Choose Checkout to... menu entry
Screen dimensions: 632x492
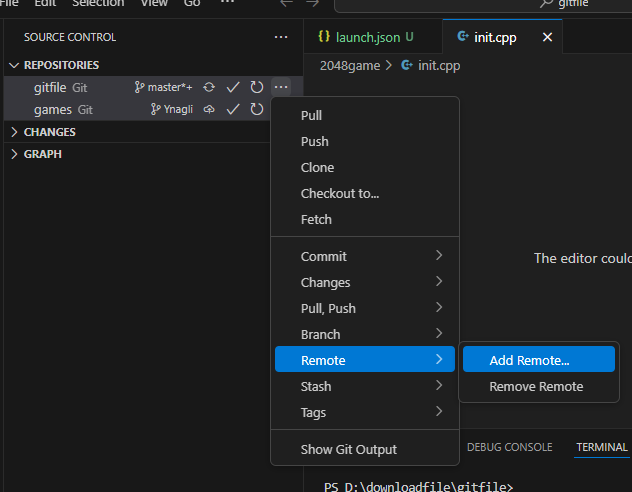[365, 193]
